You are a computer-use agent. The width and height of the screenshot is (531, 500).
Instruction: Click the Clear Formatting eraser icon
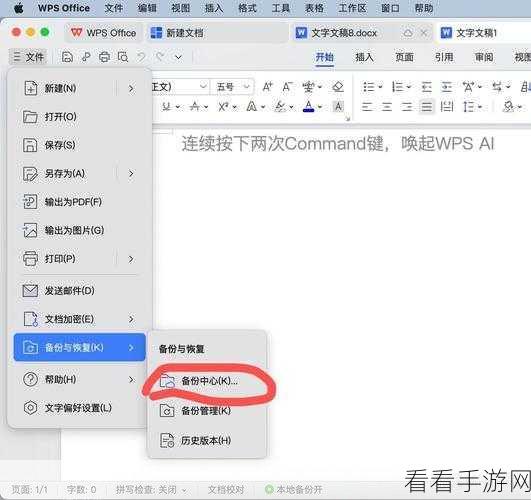338,87
